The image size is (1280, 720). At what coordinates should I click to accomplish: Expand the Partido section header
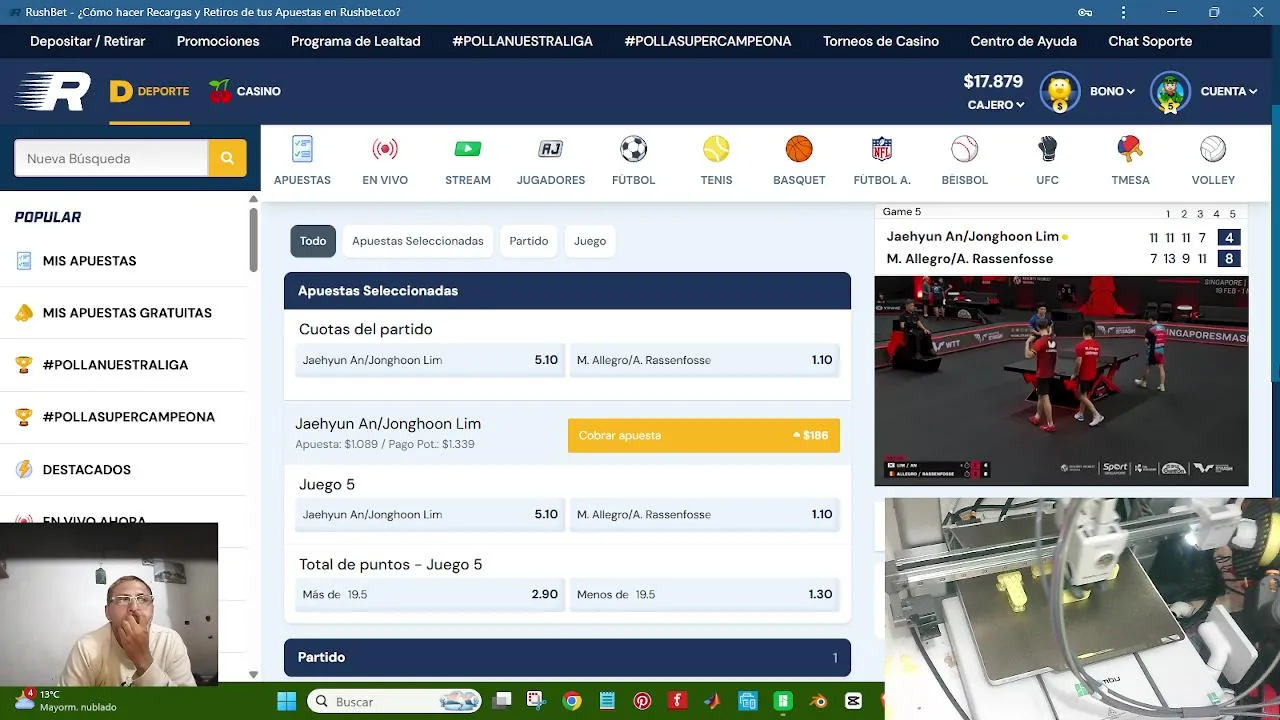click(567, 657)
